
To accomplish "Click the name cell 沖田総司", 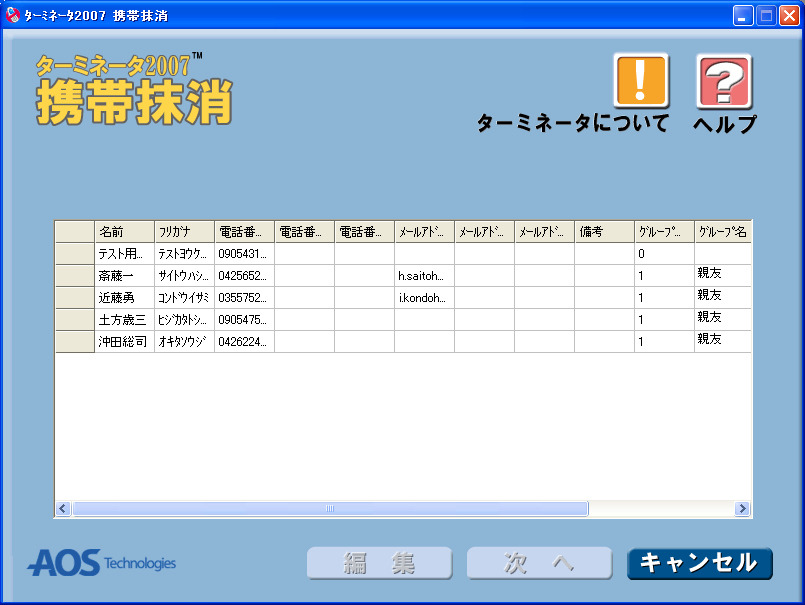I will [124, 342].
